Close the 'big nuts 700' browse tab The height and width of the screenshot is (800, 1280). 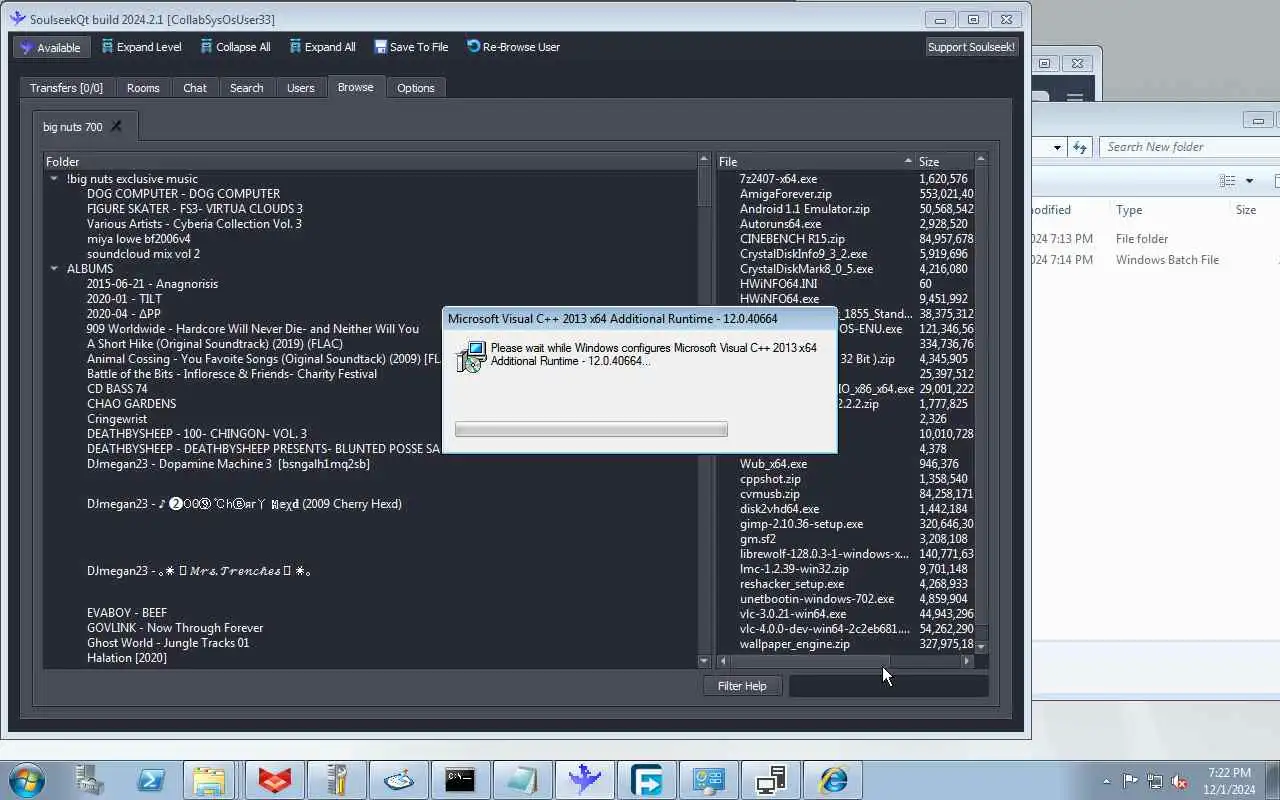116,126
